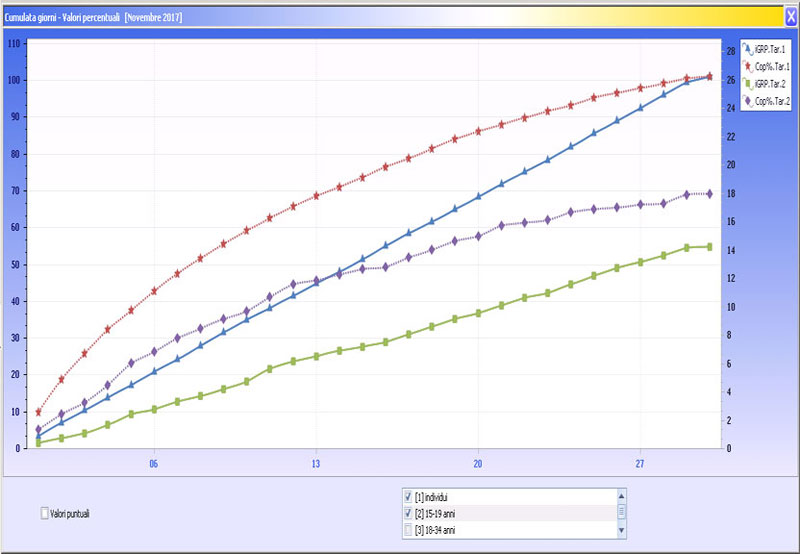
Task: Uncheck the [2] 15-19 anni checkbox
Action: pyautogui.click(x=407, y=512)
